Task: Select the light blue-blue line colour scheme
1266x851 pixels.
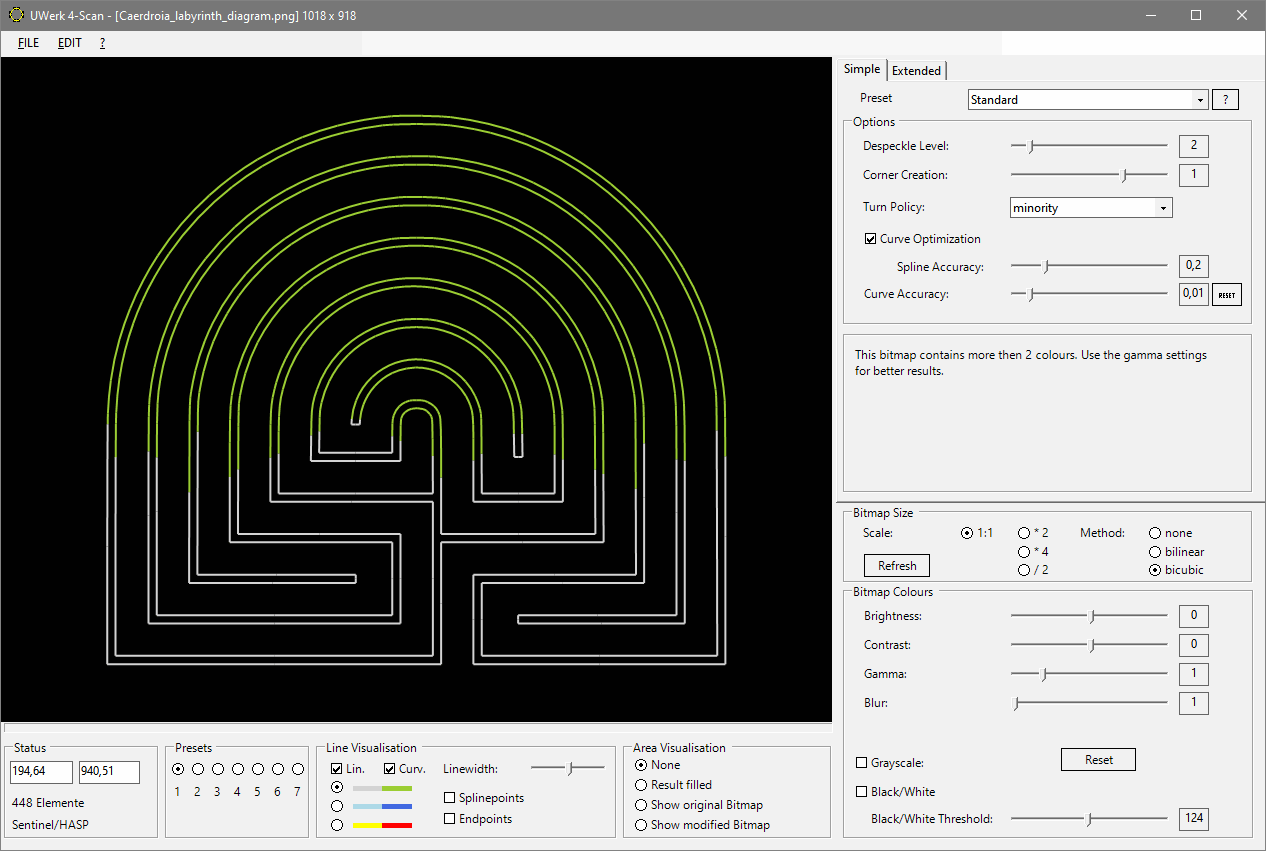Action: tap(336, 806)
